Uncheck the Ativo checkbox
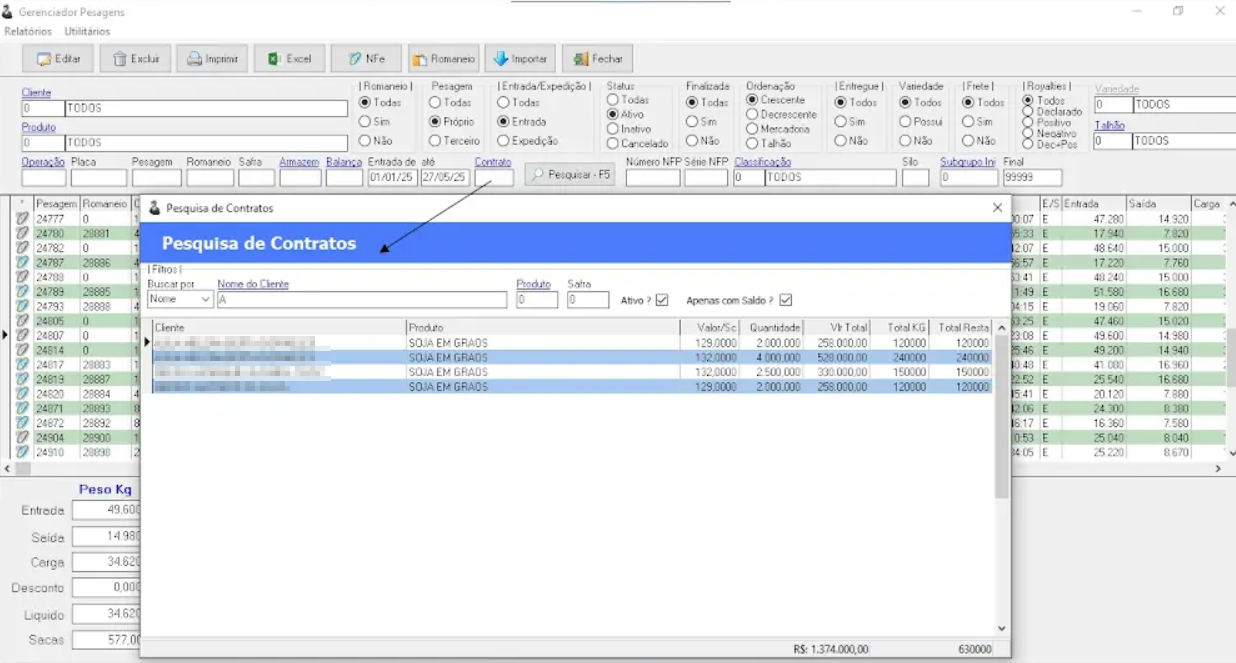Viewport: 1236px width, 663px height. pyautogui.click(x=662, y=300)
